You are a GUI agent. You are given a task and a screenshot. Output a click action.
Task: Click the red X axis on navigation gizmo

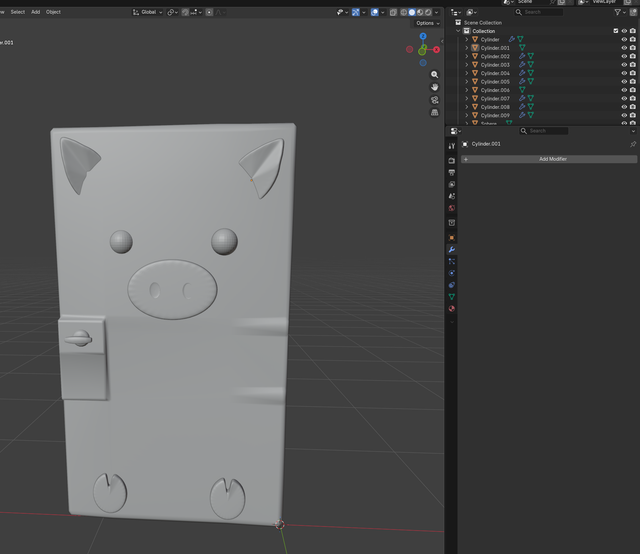tap(436, 49)
